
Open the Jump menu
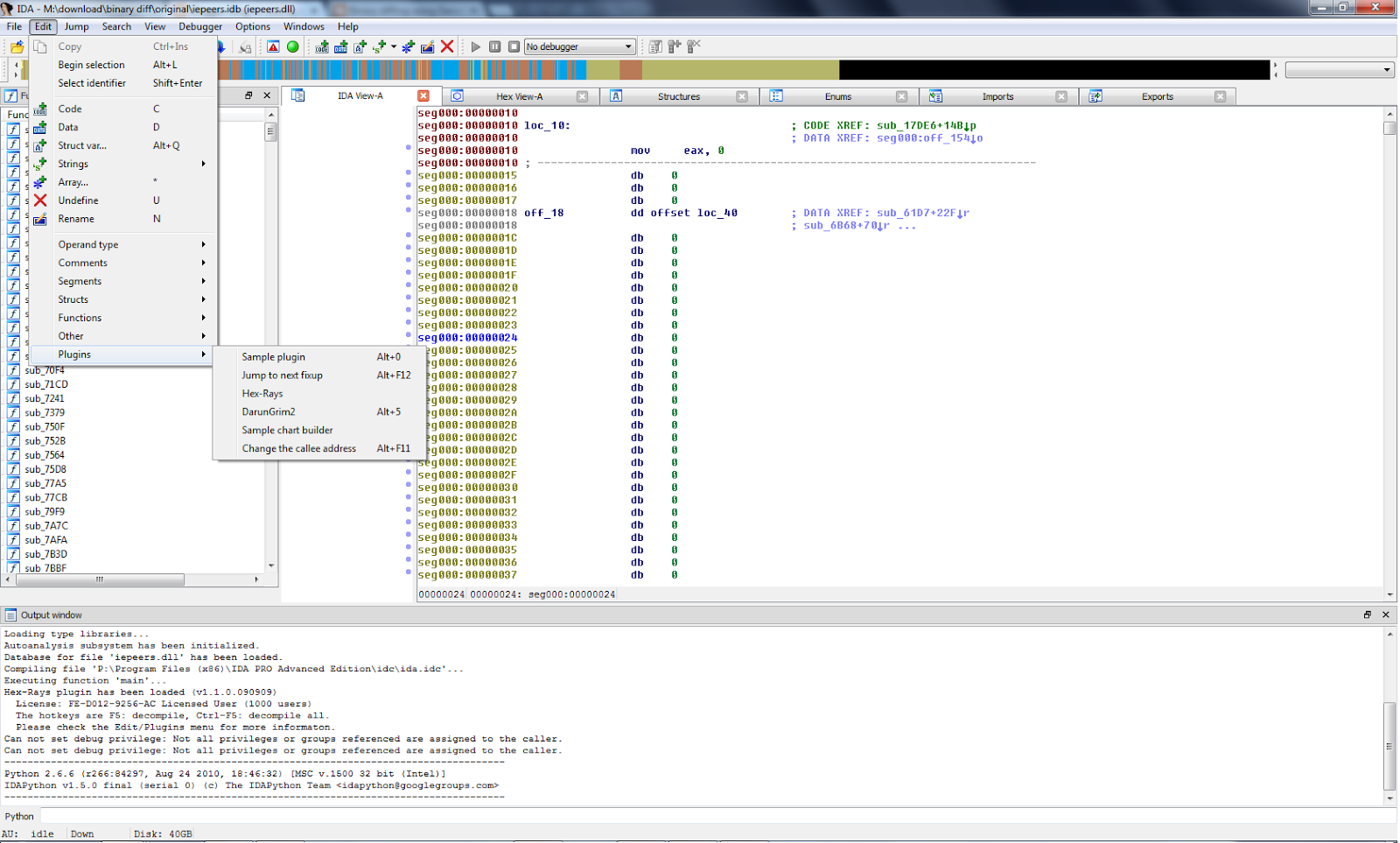coord(76,26)
